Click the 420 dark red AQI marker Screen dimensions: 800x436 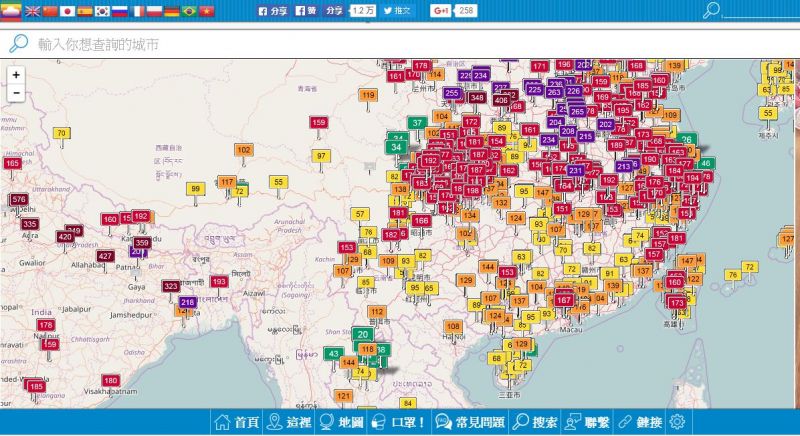(x=65, y=237)
